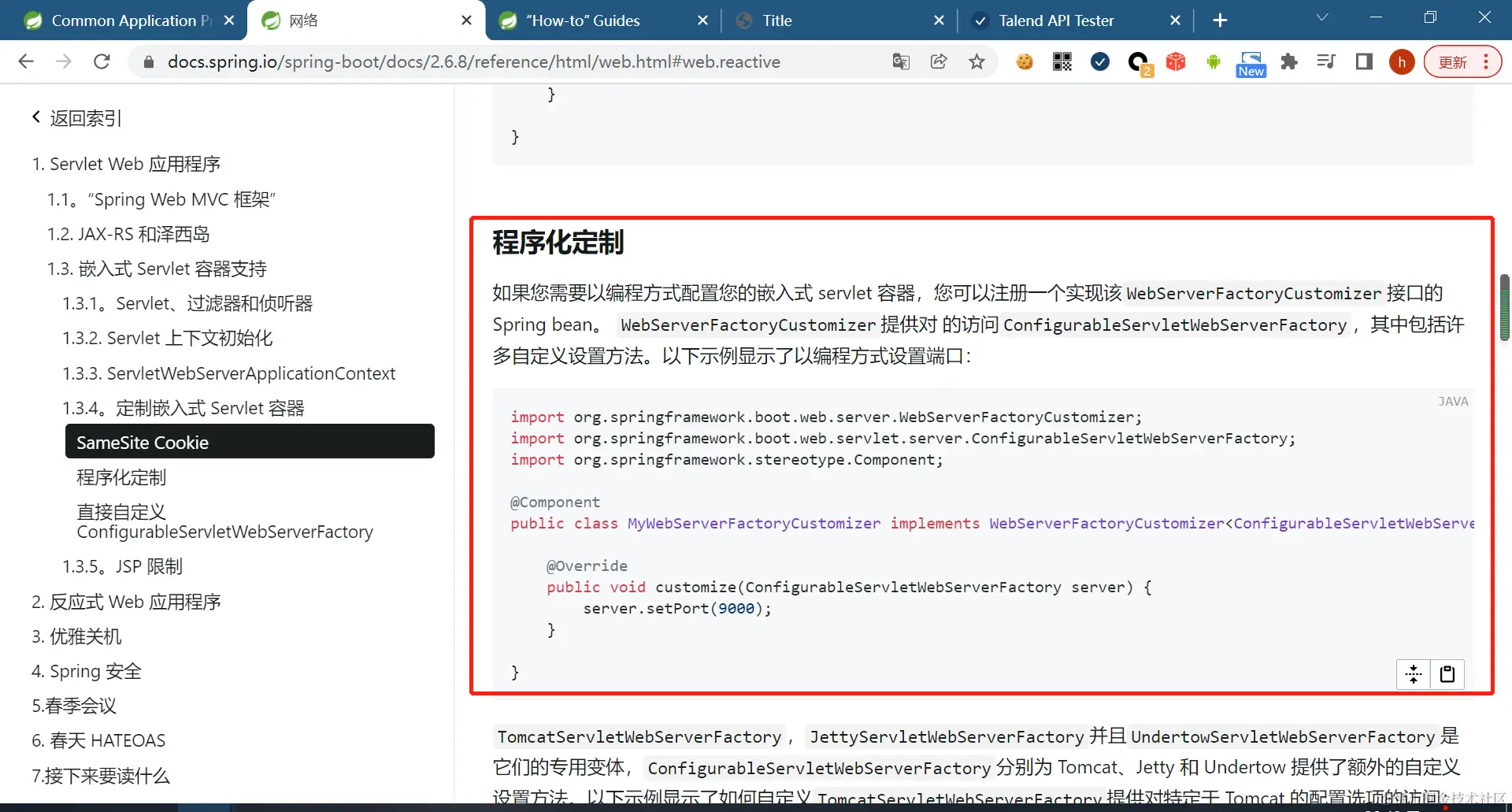Open the Google Translate page icon
The width and height of the screenshot is (1512, 812).
click(x=901, y=61)
